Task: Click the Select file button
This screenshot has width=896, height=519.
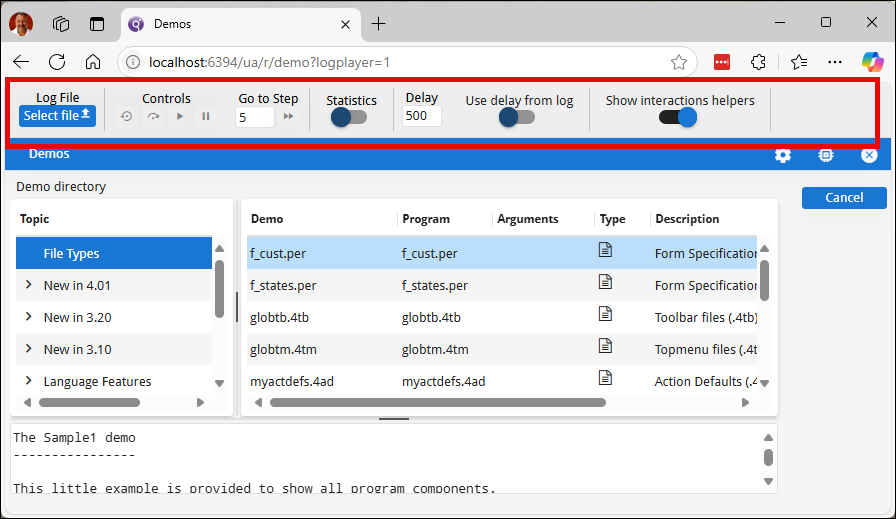Action: tap(57, 116)
